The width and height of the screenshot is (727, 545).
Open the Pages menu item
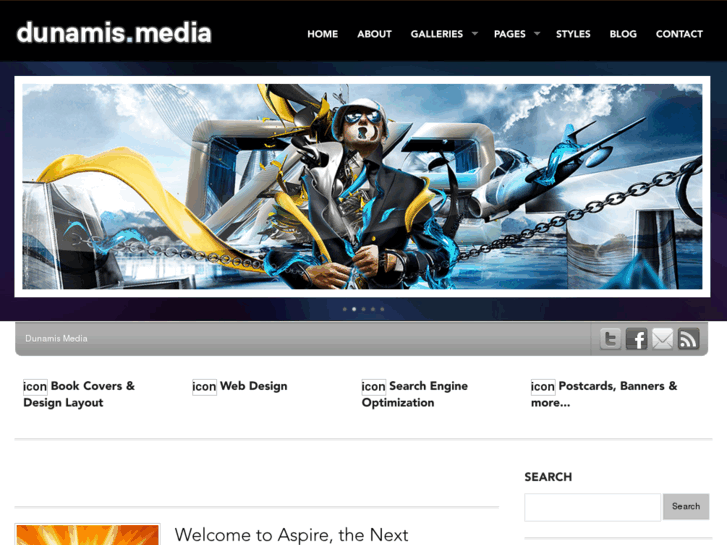click(x=510, y=34)
